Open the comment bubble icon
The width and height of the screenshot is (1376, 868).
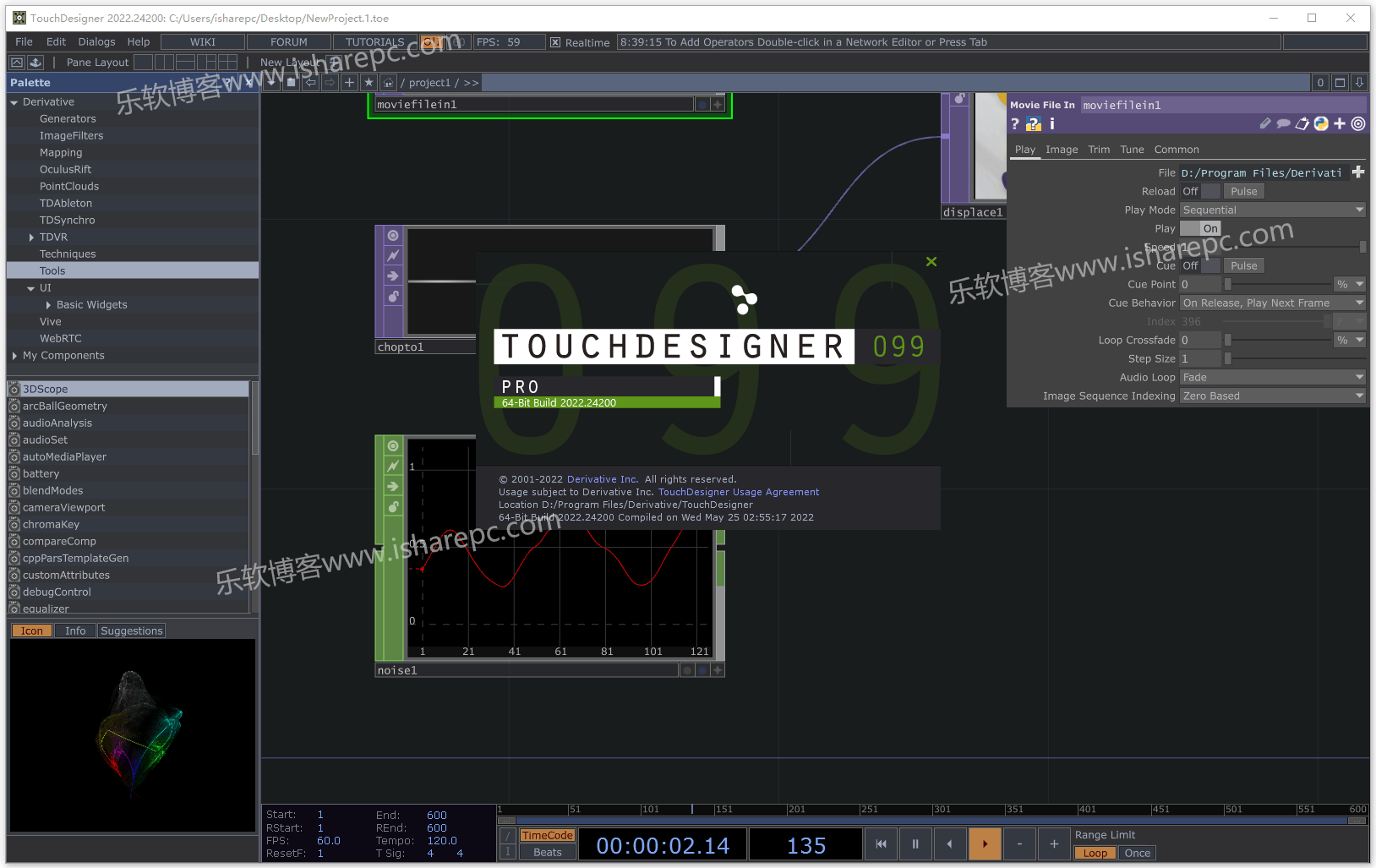1283,123
